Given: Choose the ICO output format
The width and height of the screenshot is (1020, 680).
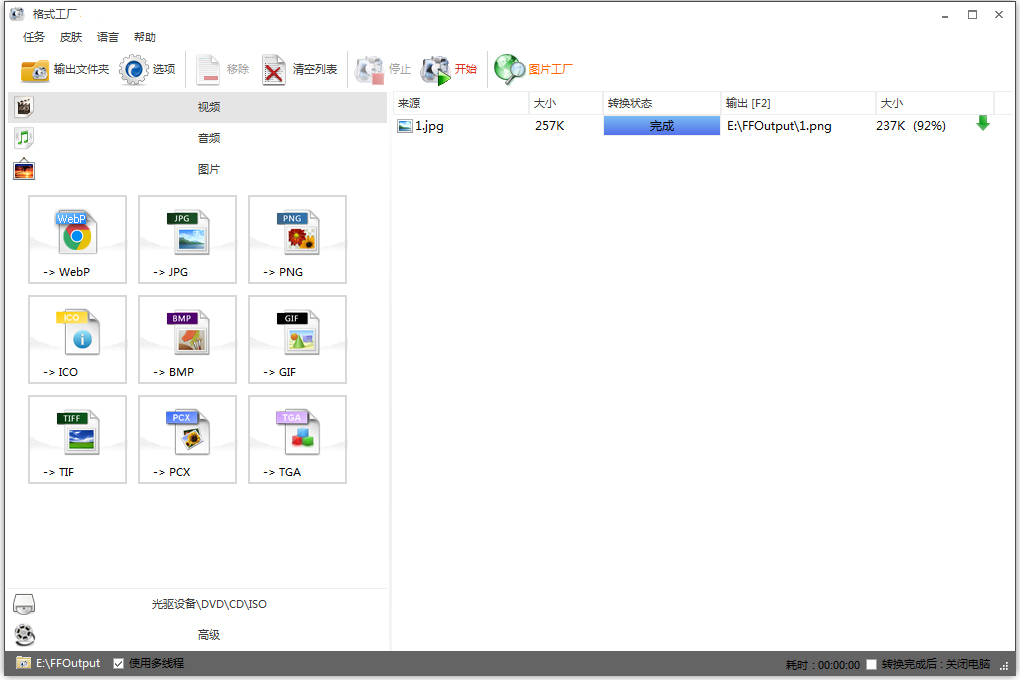Looking at the screenshot, I should point(77,340).
